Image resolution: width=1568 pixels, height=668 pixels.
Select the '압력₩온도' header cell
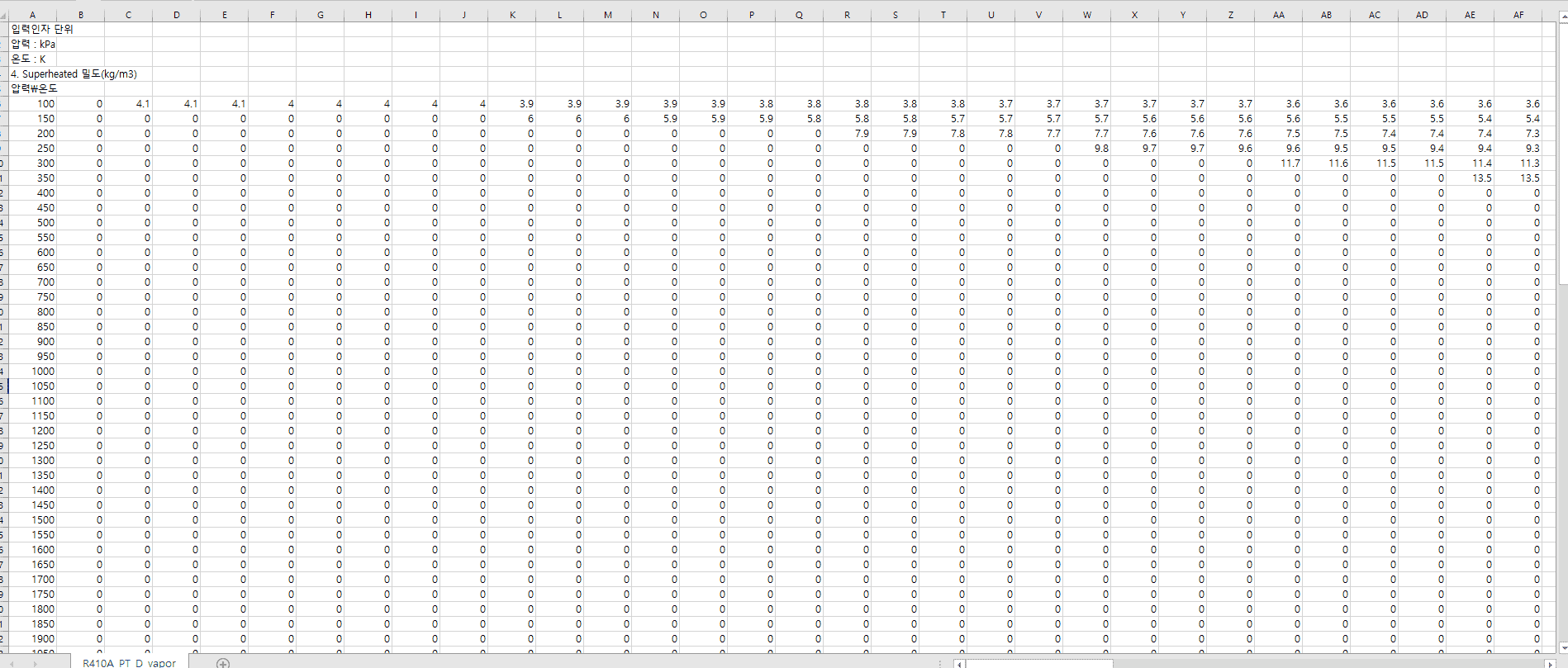tap(32, 88)
